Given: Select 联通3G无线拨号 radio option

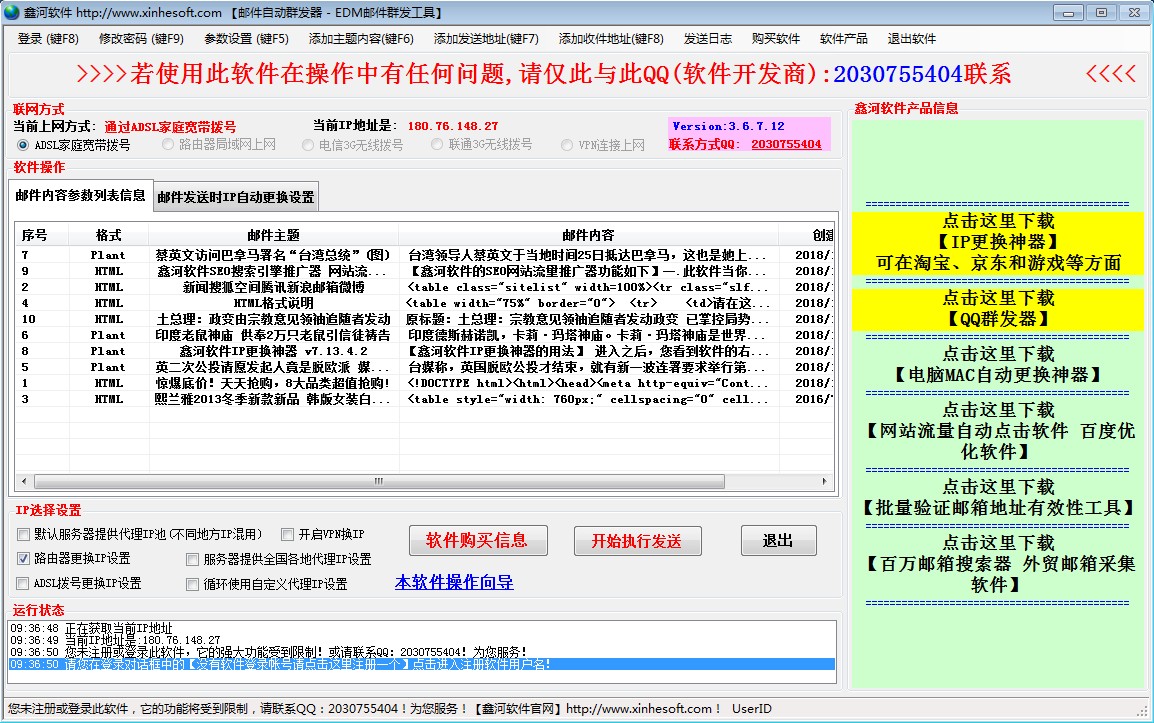Looking at the screenshot, I should [482, 144].
